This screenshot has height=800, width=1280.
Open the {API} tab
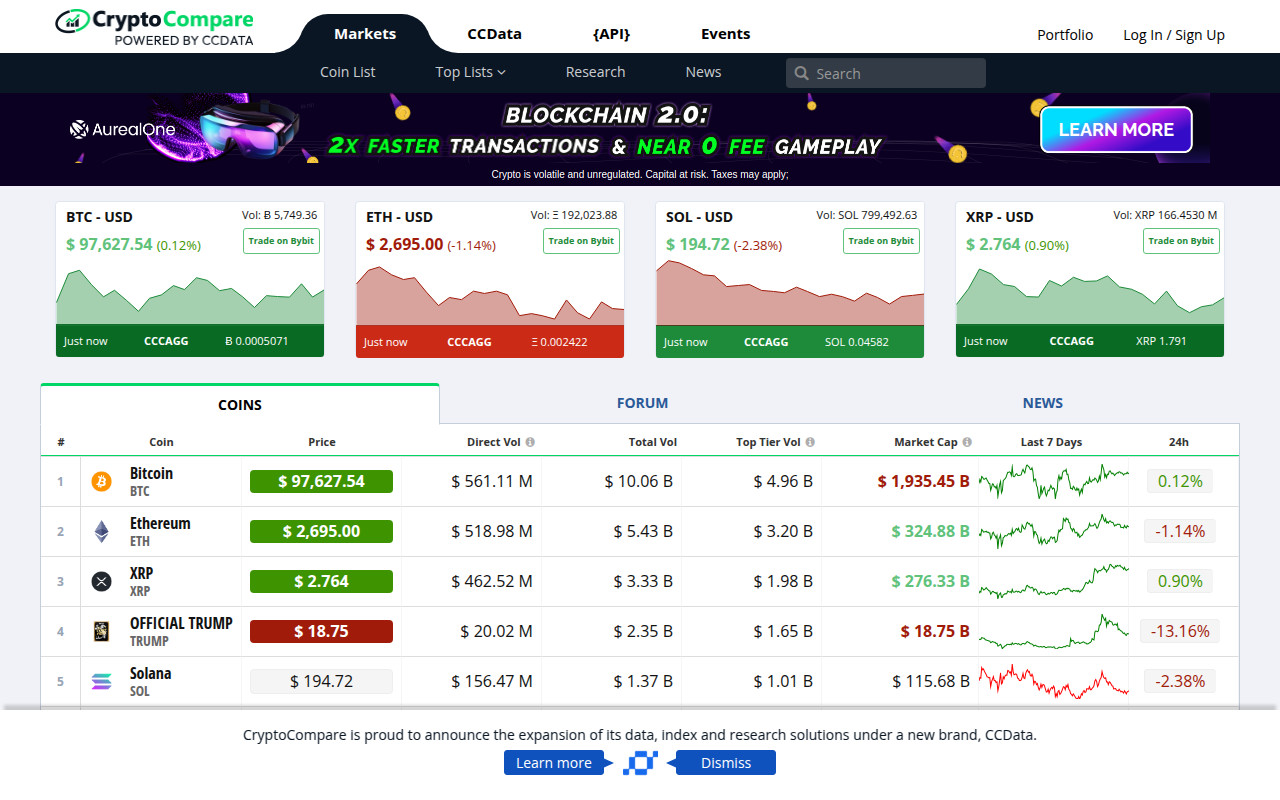(611, 34)
